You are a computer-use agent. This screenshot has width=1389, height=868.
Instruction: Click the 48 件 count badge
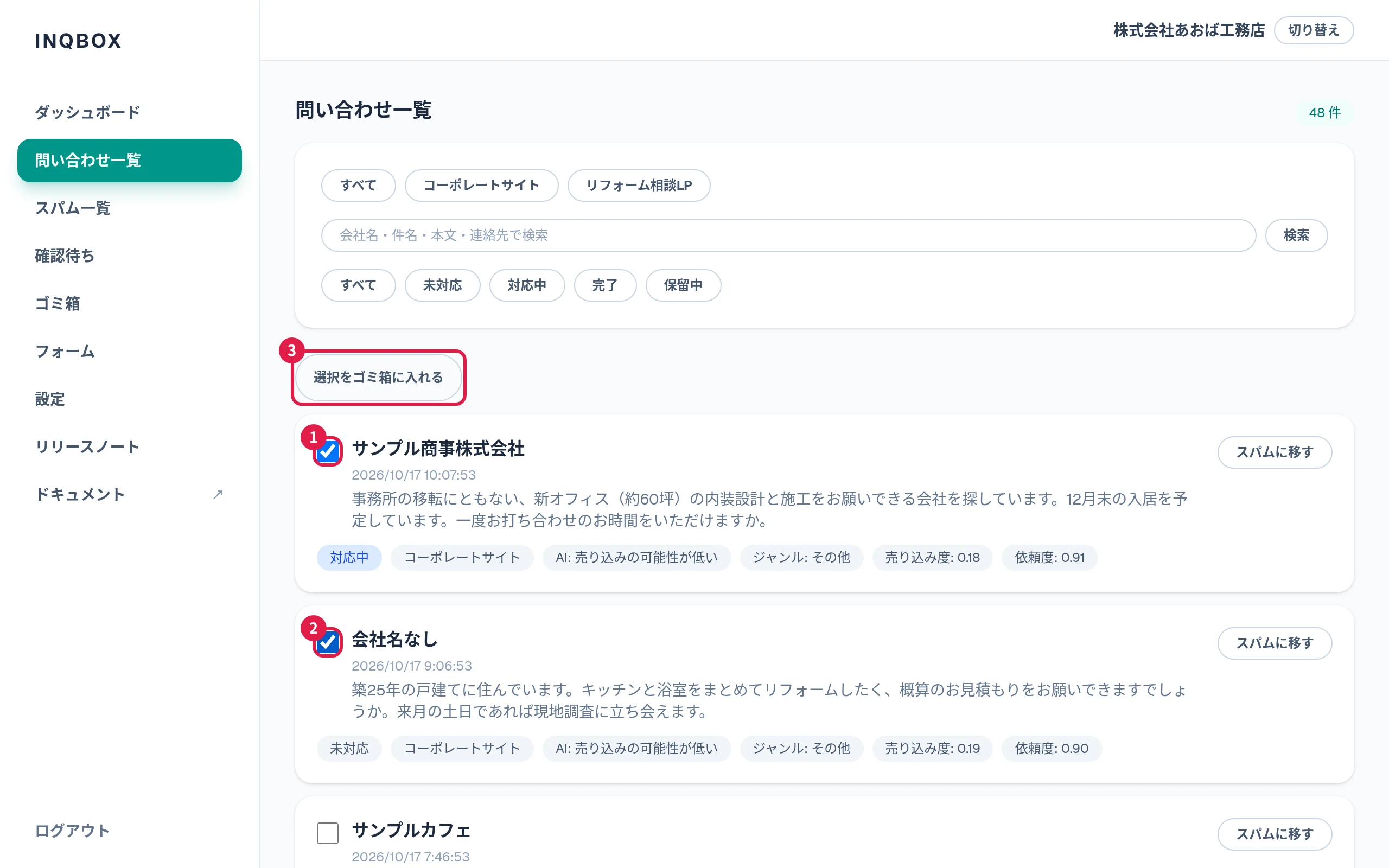coord(1325,112)
